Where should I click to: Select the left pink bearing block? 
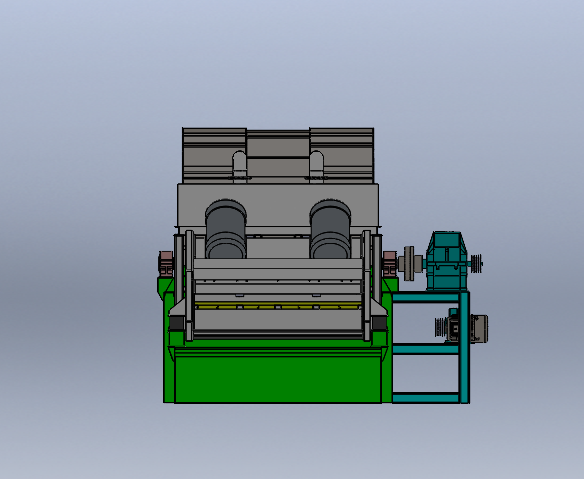tap(166, 263)
